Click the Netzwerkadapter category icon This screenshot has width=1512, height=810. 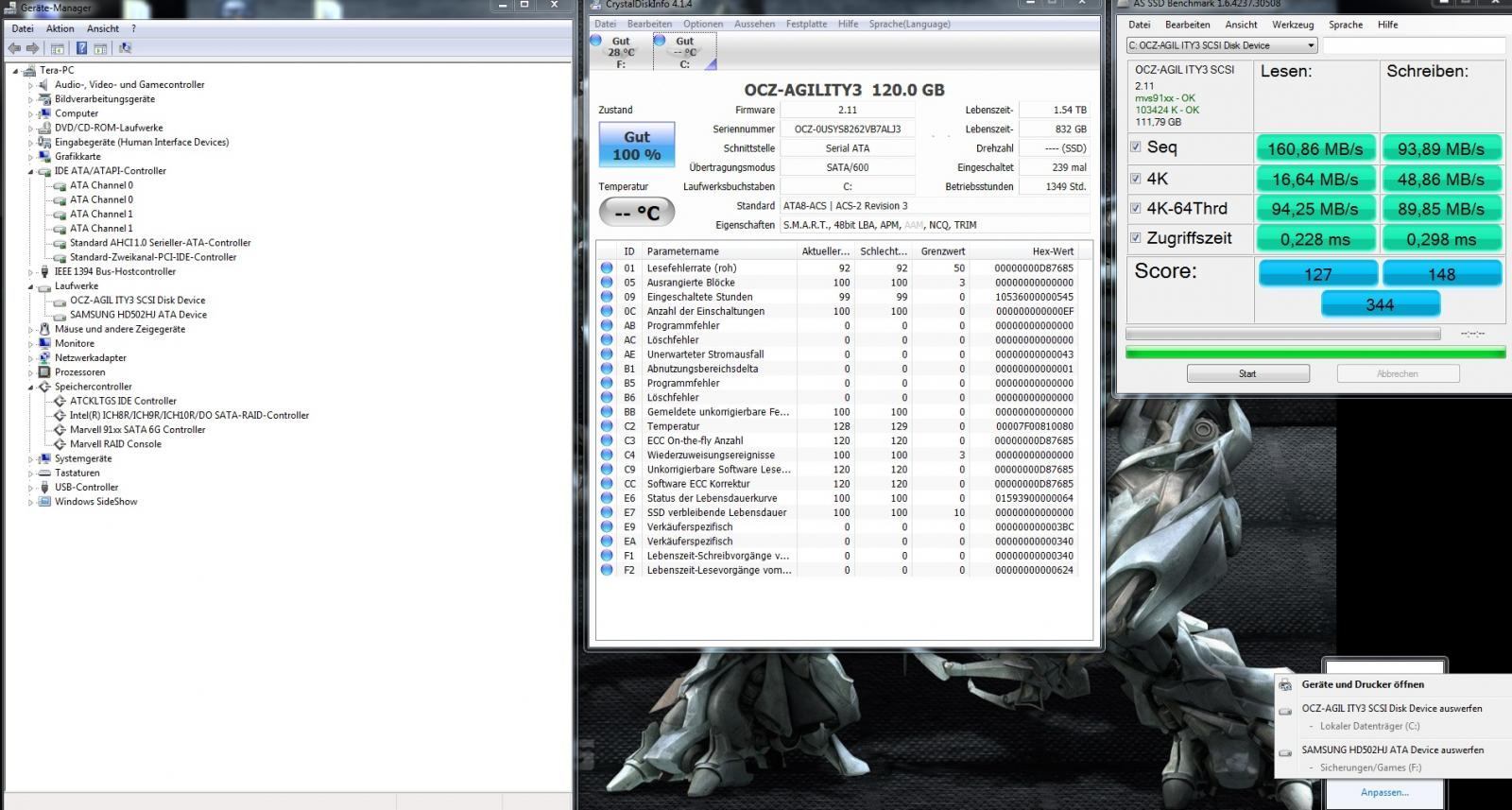click(x=44, y=358)
